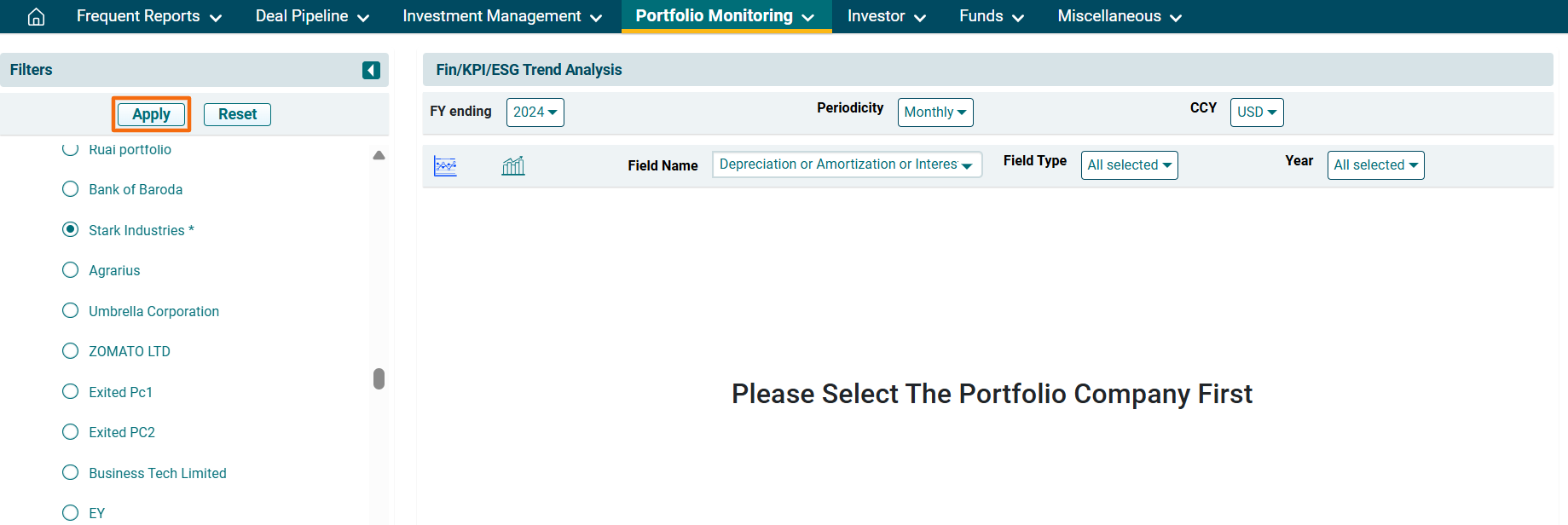Expand the Field Name dropdown
This screenshot has width=1568, height=525.
846,164
